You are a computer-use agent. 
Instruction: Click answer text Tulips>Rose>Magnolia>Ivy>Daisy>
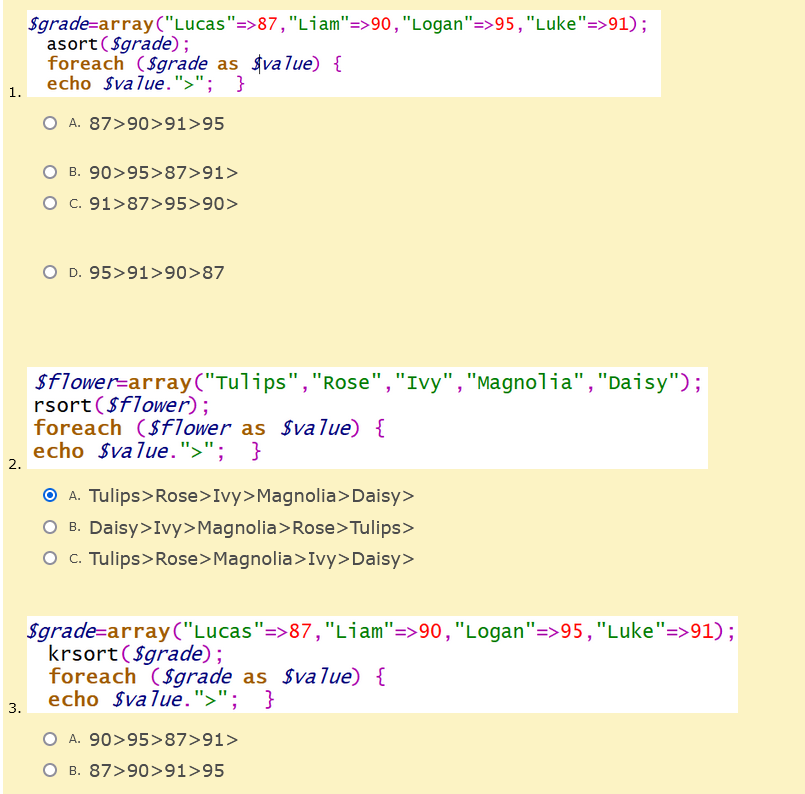point(252,558)
